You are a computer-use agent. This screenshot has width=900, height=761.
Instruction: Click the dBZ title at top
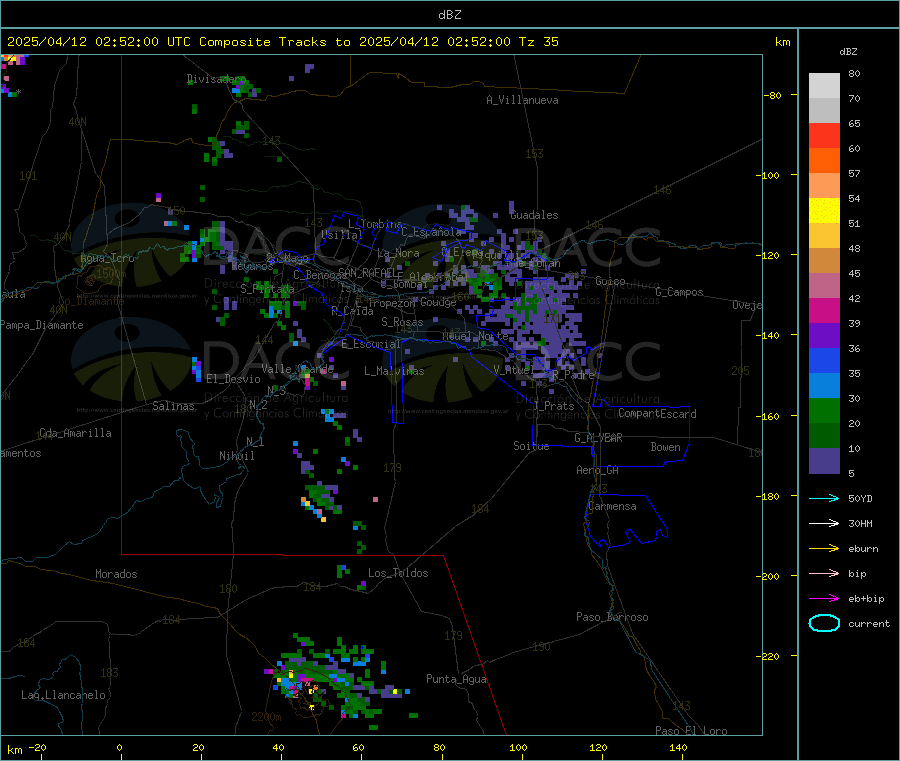[449, 15]
